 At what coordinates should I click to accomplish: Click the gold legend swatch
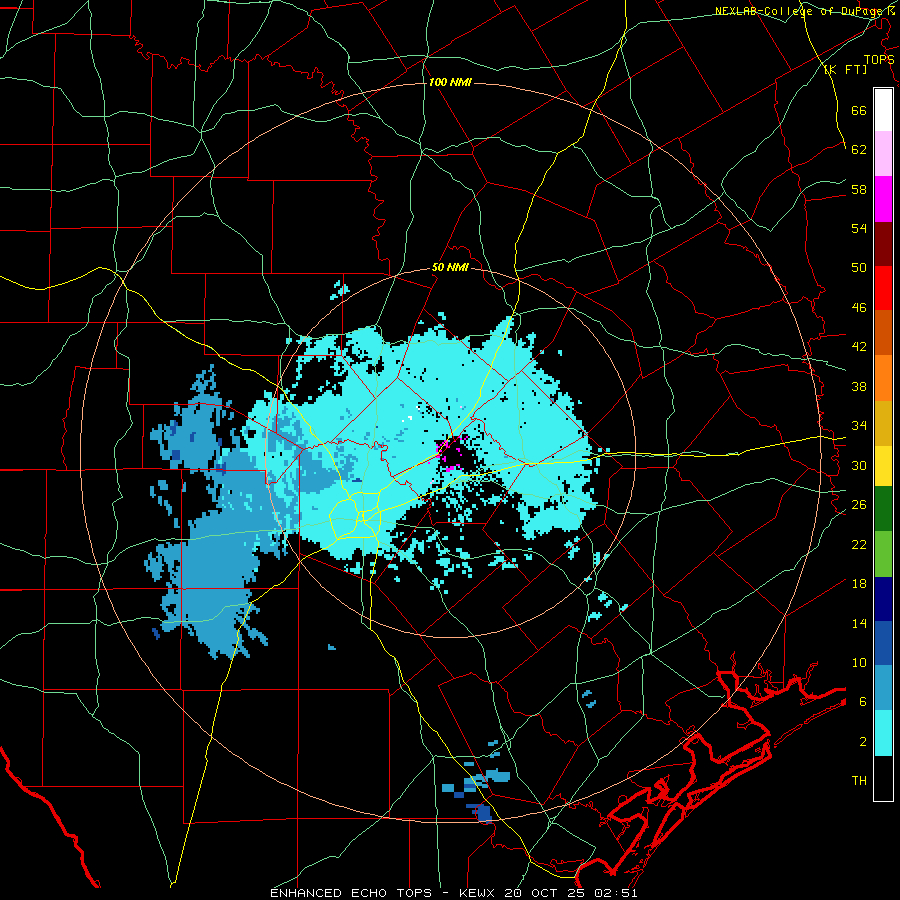[x=883, y=423]
